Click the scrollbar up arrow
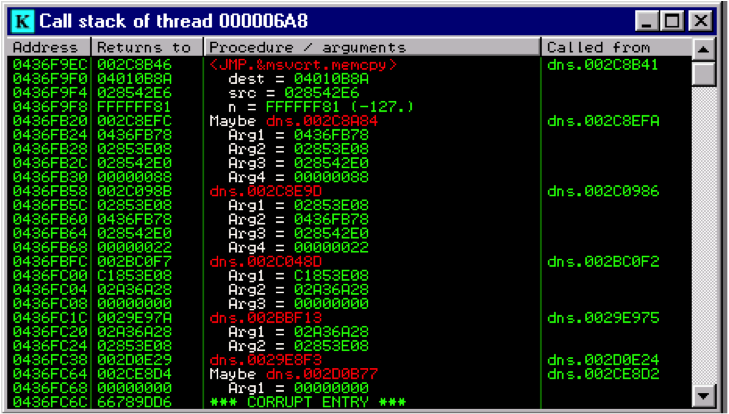This screenshot has height=414, width=729. tap(703, 49)
